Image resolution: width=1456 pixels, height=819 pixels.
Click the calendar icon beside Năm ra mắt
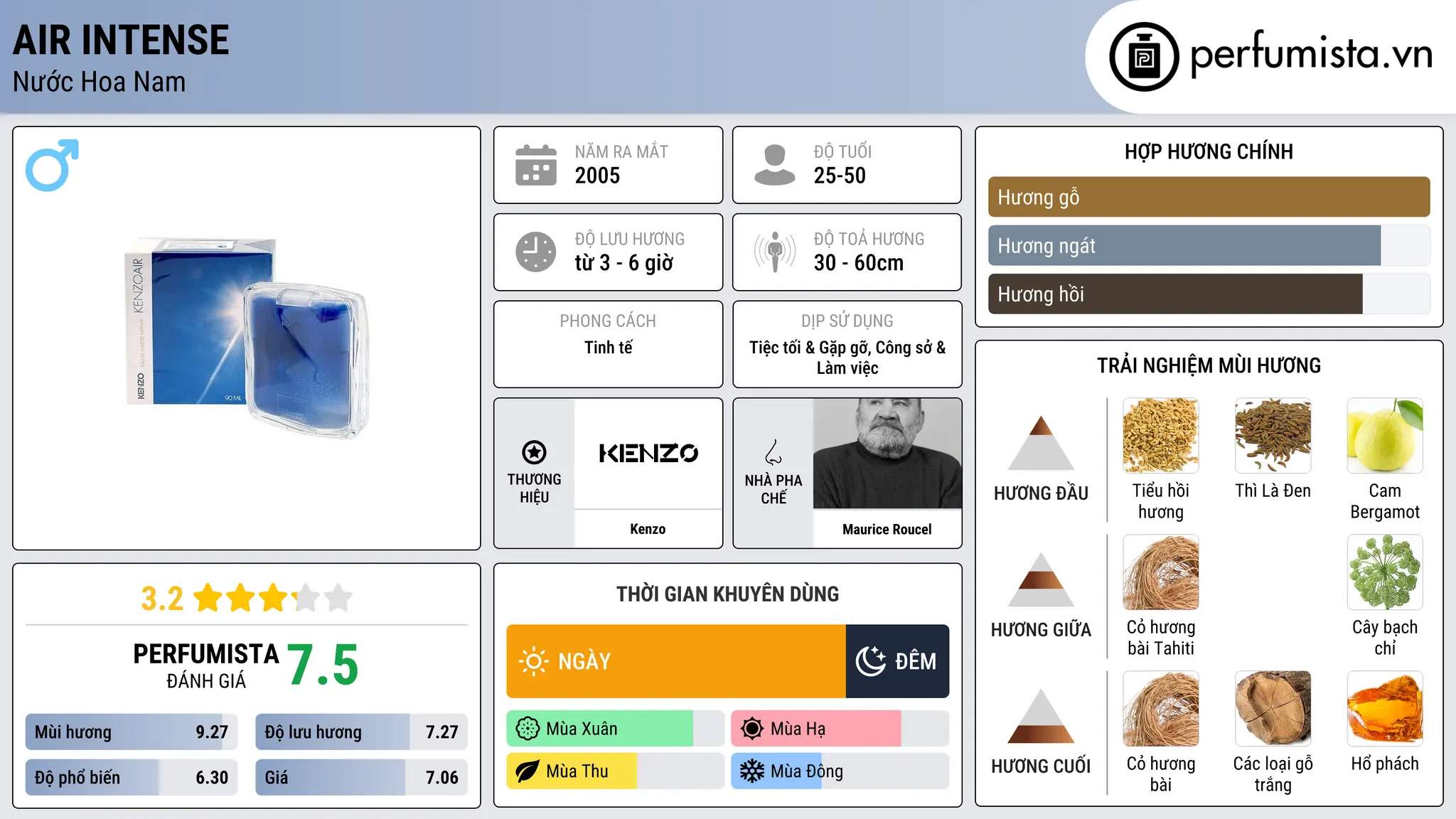click(x=536, y=165)
